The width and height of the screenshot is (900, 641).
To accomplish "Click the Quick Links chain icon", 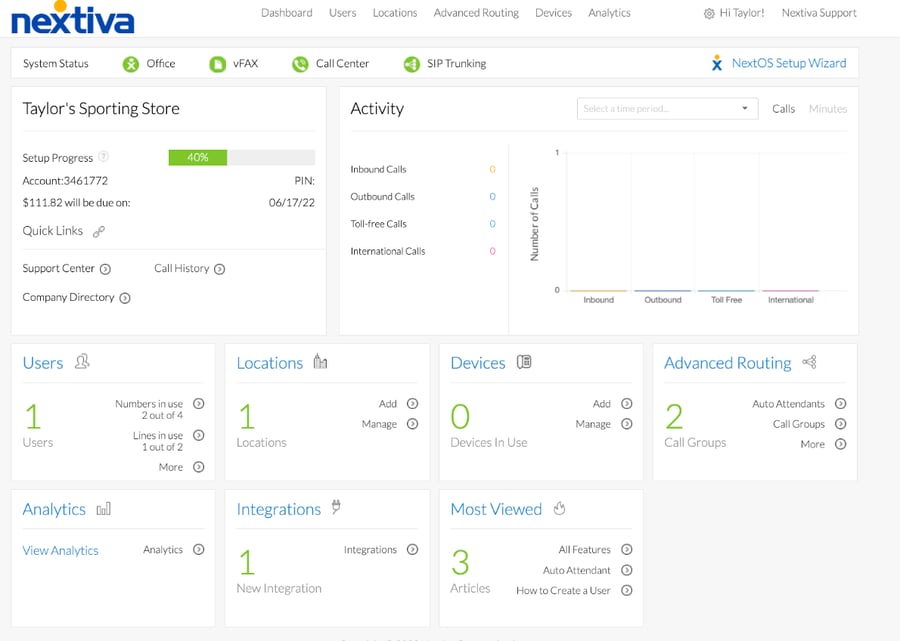I will 99,231.
